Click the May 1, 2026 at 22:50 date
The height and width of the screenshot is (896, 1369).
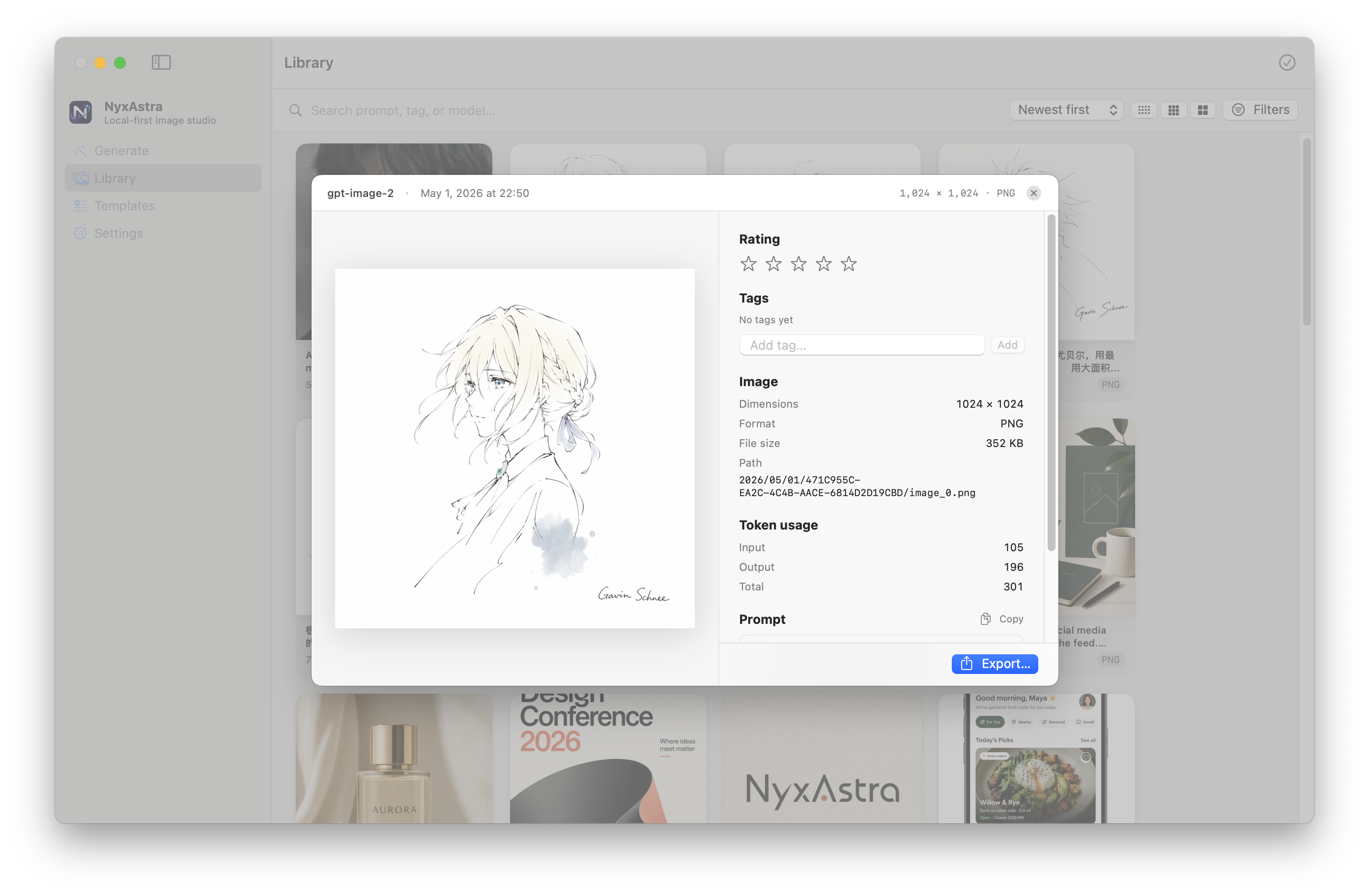[x=475, y=193]
